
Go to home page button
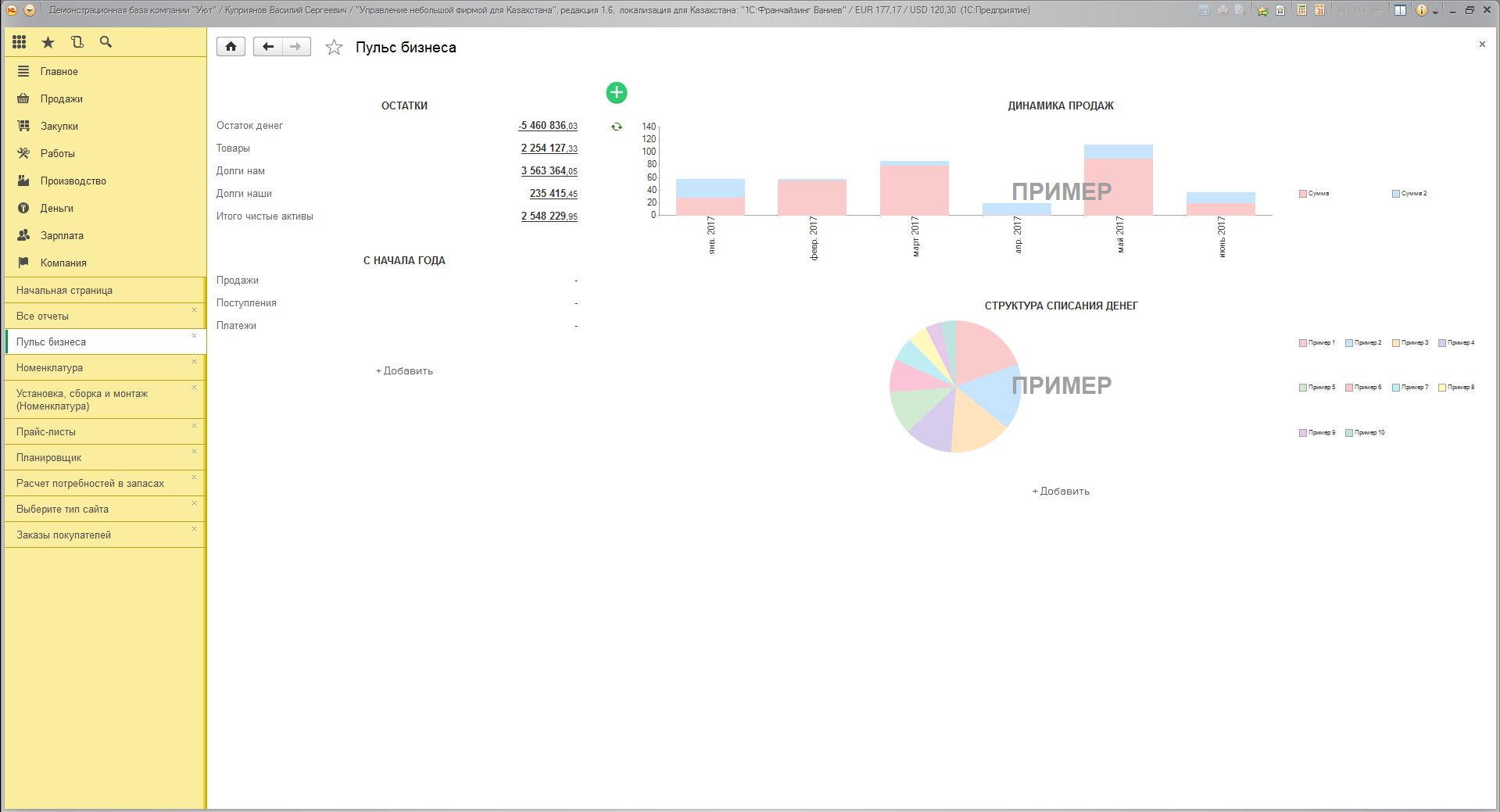(x=231, y=47)
